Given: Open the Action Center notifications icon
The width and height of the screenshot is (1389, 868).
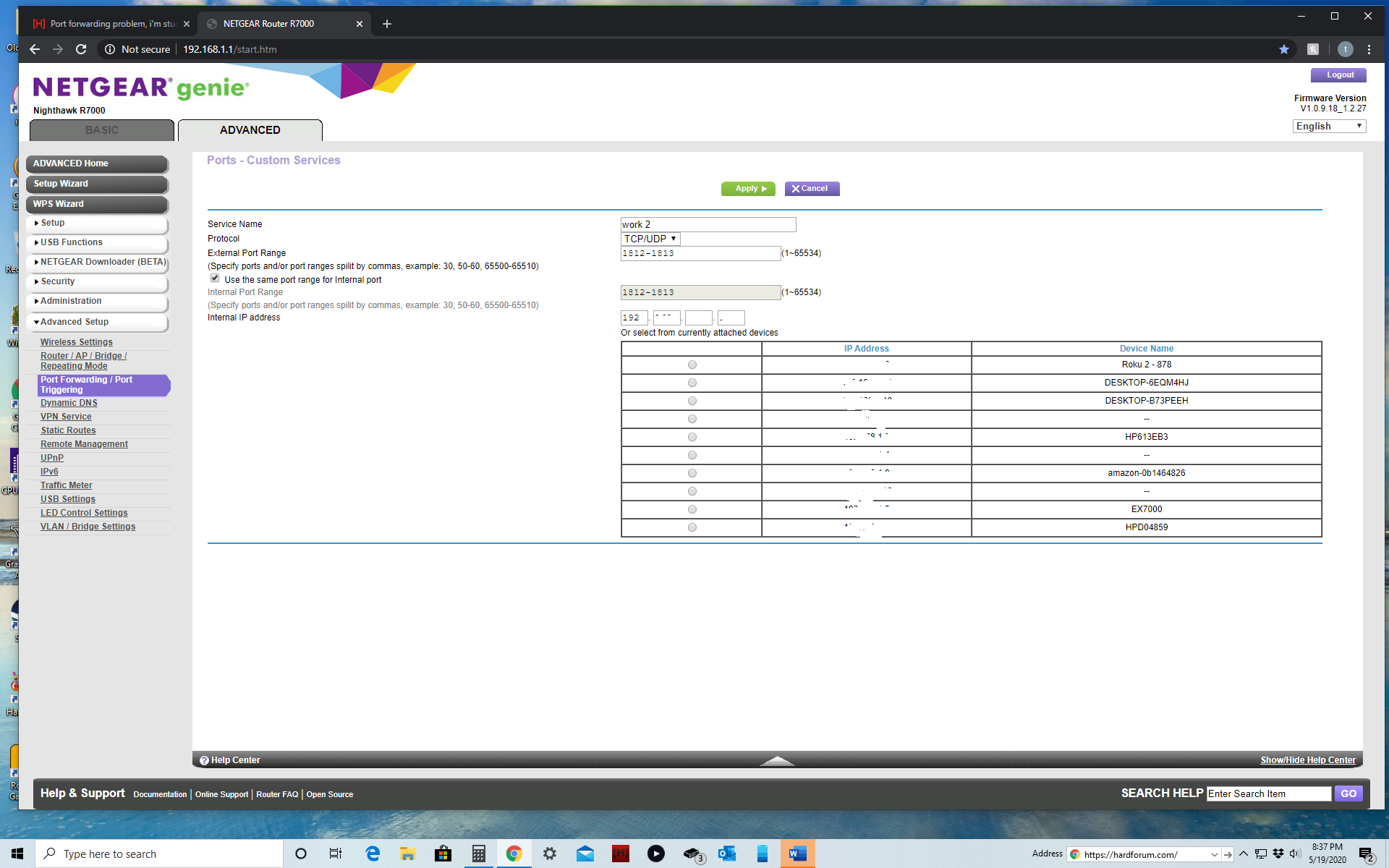Looking at the screenshot, I should click(x=1367, y=854).
